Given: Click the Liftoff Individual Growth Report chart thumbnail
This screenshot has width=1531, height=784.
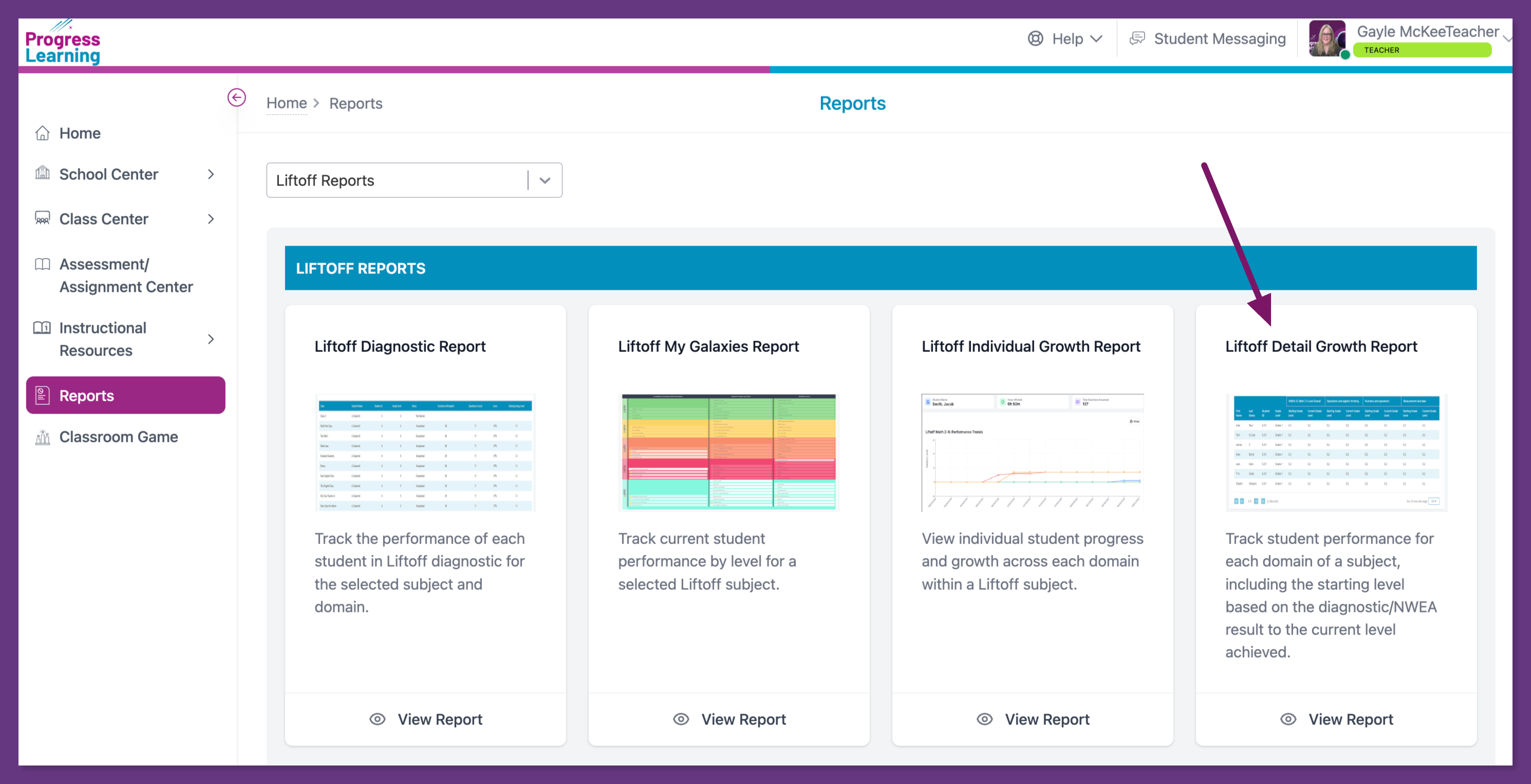Looking at the screenshot, I should pos(1032,452).
